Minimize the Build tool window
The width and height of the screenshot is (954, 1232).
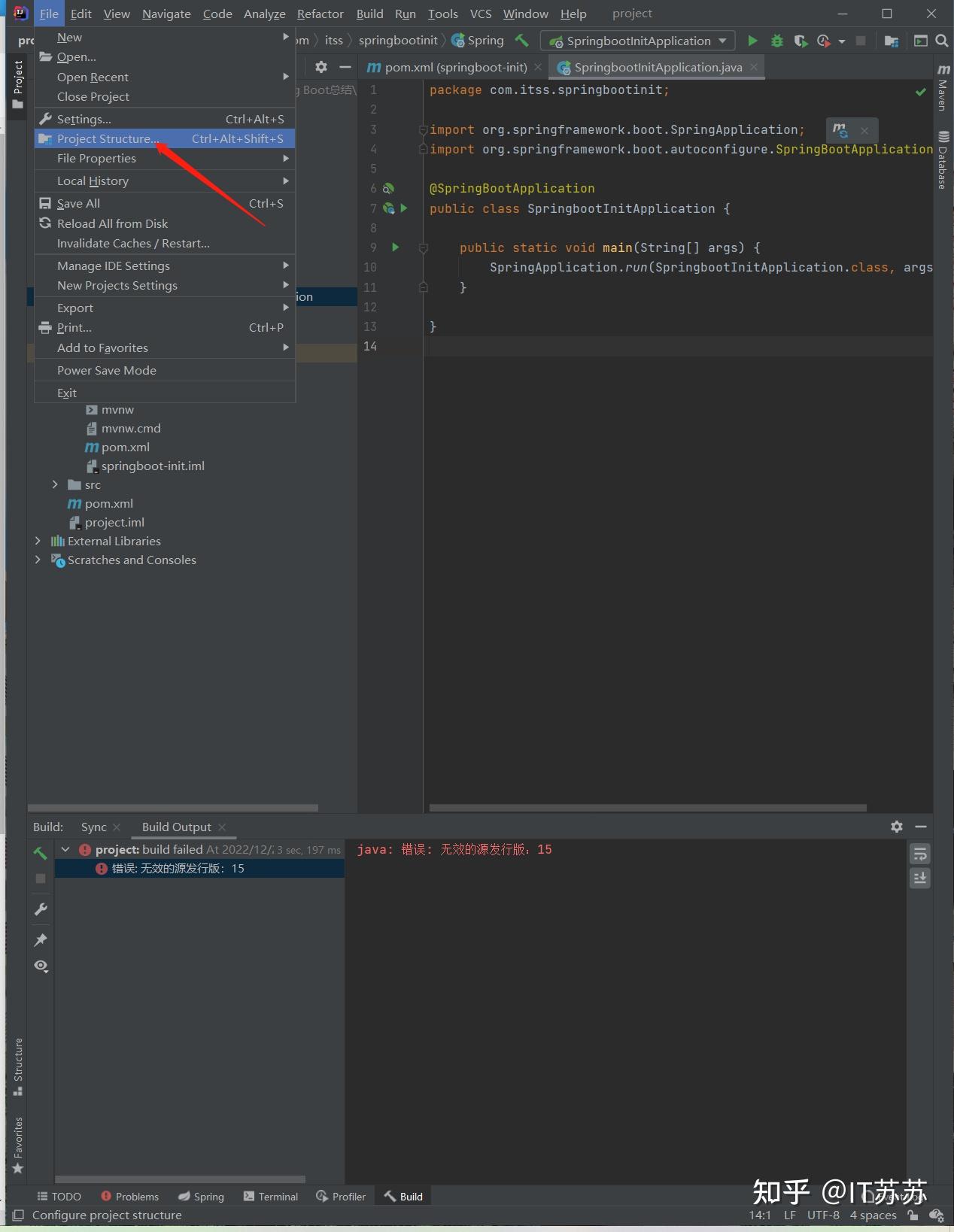920,827
